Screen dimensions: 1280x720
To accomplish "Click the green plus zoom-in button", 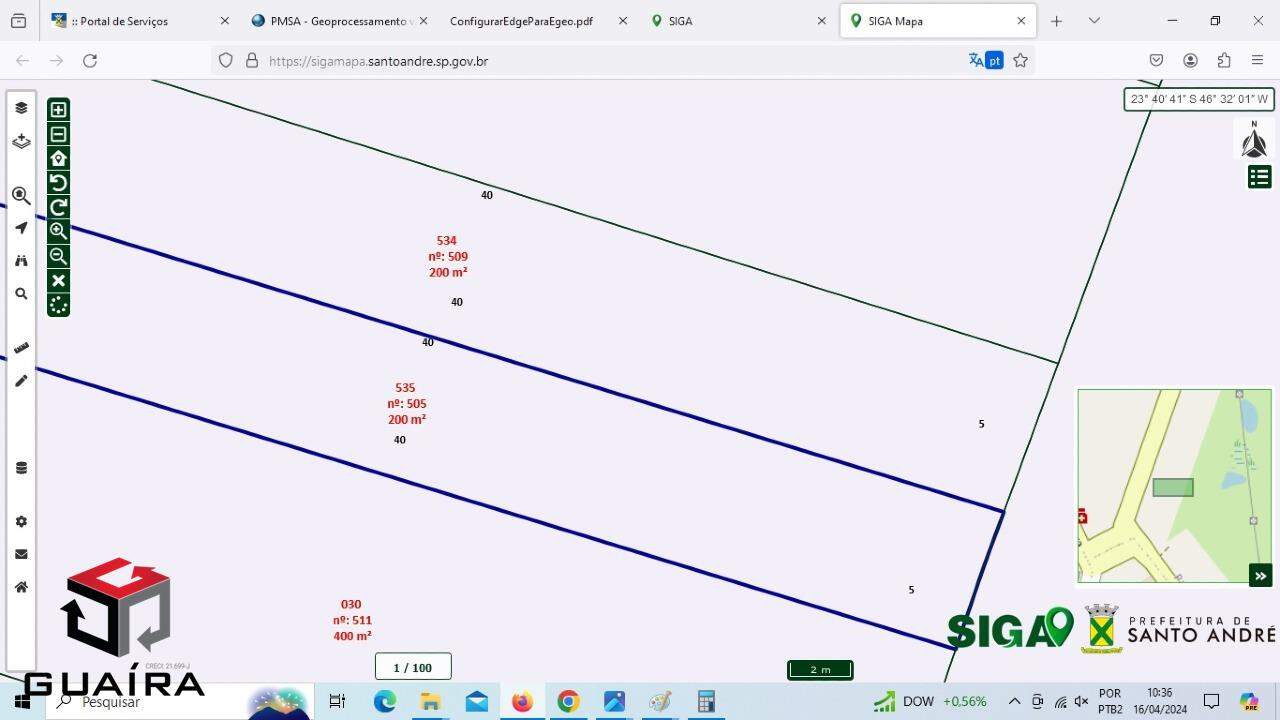I will (58, 110).
